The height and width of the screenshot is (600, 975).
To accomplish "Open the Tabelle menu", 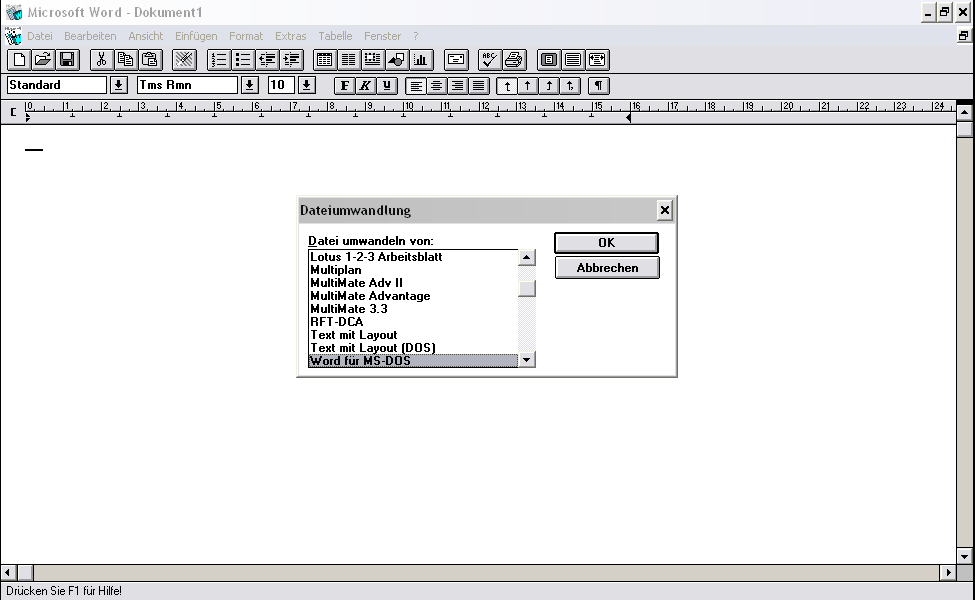I will click(x=335, y=36).
